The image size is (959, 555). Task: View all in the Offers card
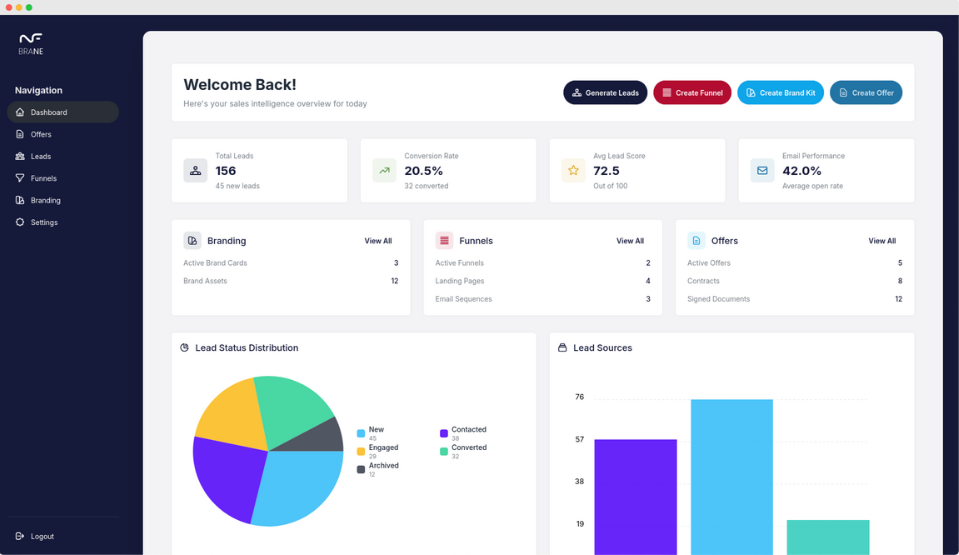[882, 240]
